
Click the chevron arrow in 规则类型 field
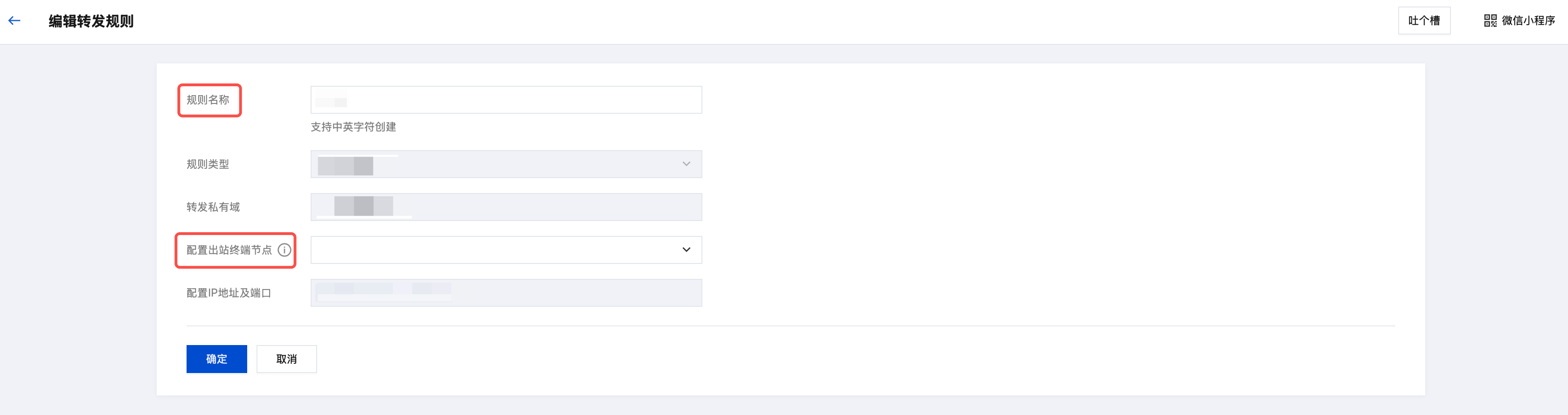click(686, 164)
